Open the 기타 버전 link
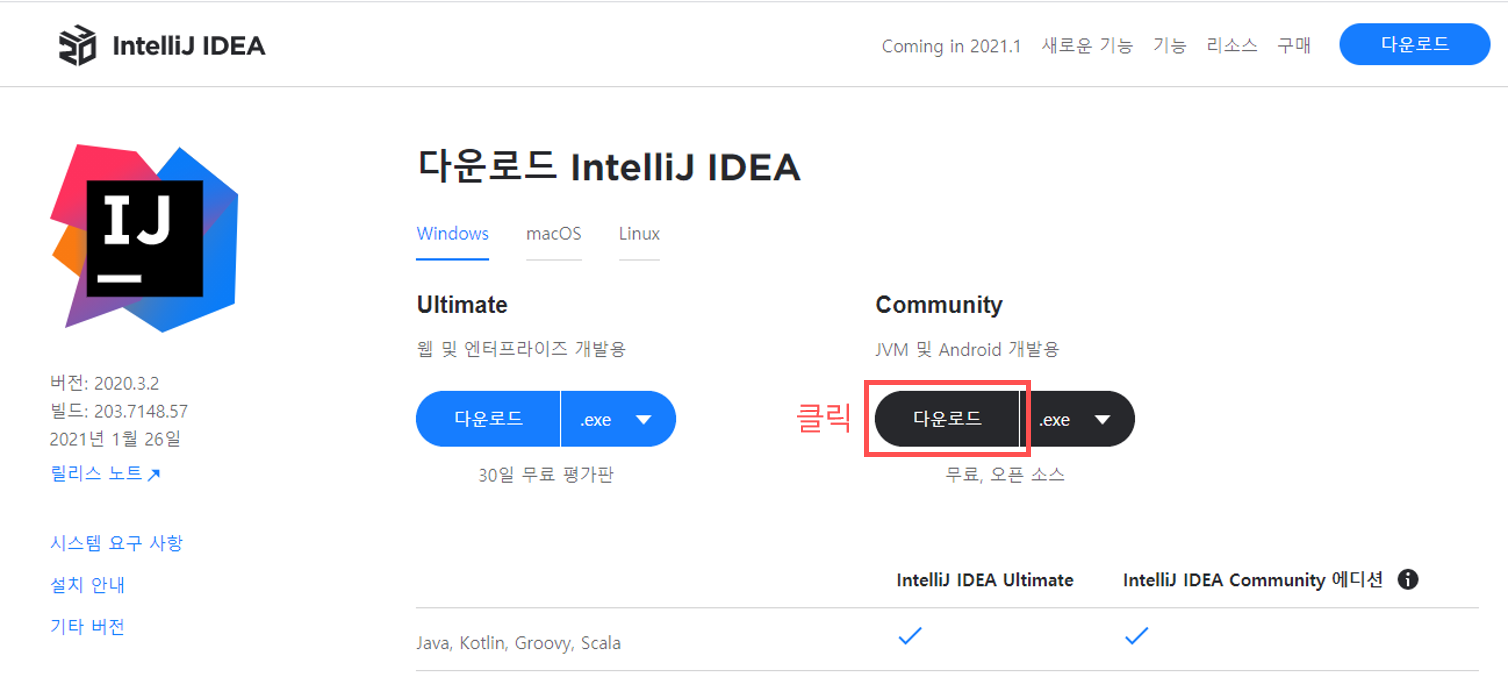The width and height of the screenshot is (1508, 677). pos(87,627)
